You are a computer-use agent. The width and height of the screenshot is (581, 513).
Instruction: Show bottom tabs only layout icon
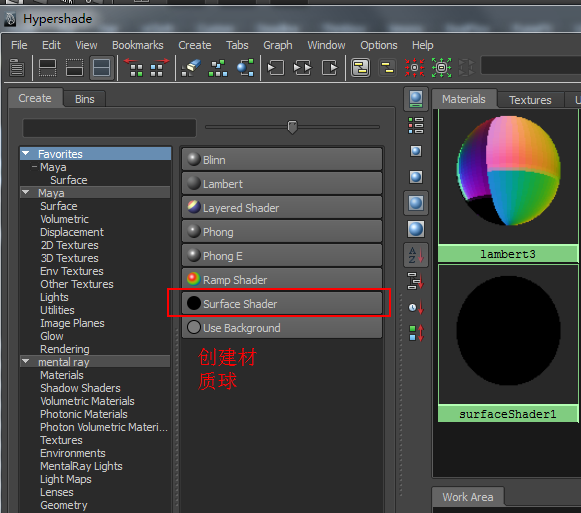[x=74, y=68]
